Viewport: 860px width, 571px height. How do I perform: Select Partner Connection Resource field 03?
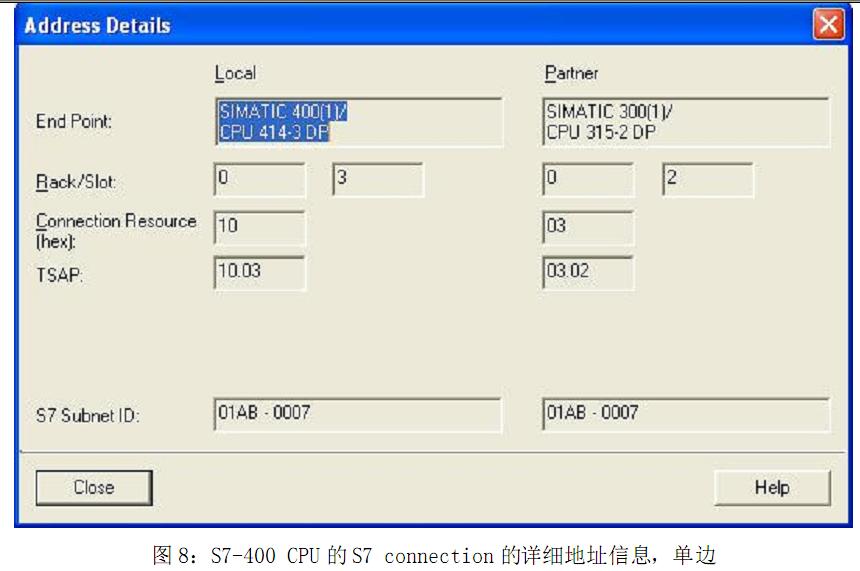point(588,228)
